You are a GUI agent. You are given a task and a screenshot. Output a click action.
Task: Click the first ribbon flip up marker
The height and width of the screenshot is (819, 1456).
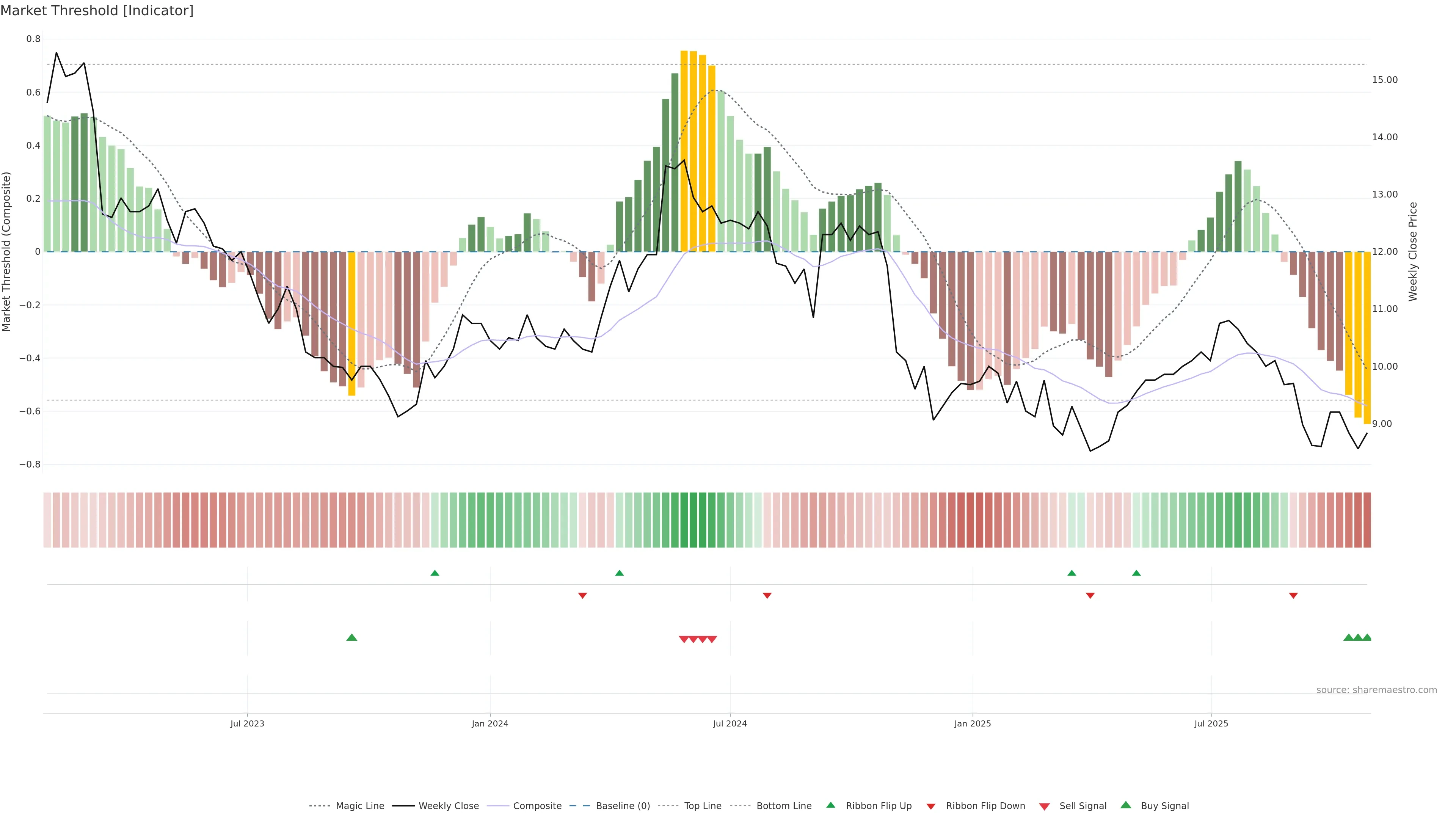pos(435,573)
